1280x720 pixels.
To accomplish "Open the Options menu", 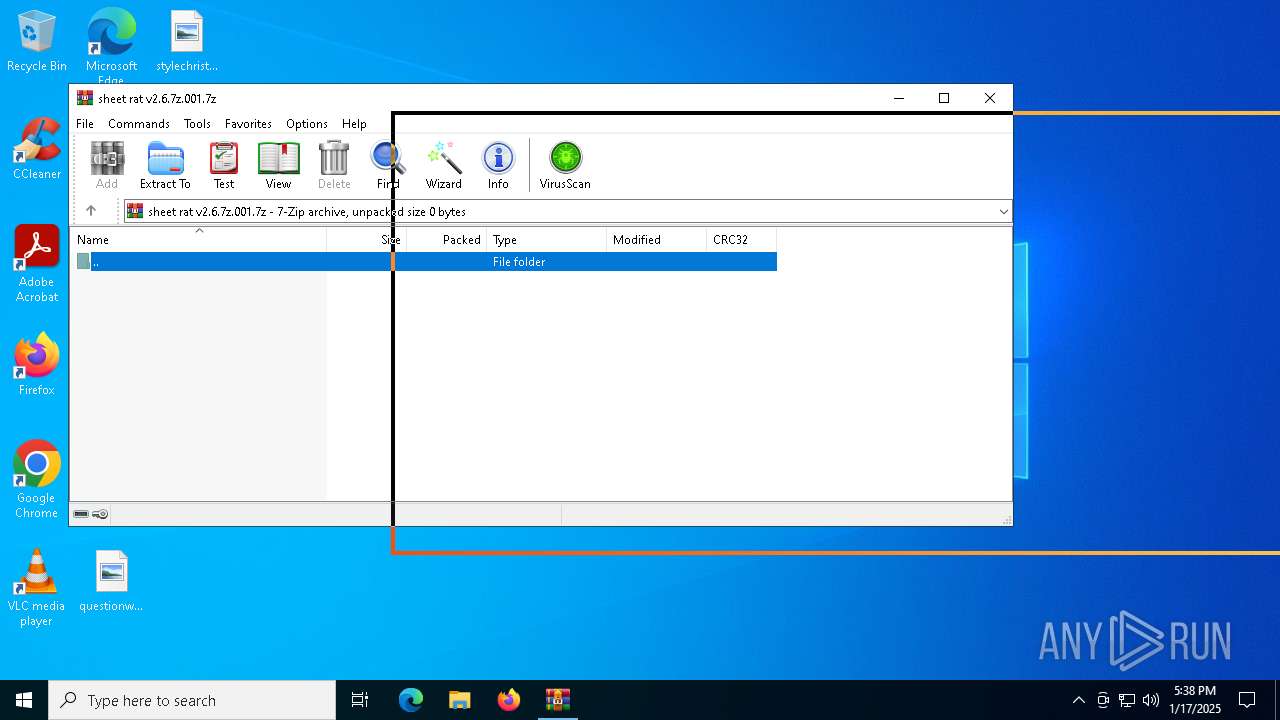I will pyautogui.click(x=306, y=124).
